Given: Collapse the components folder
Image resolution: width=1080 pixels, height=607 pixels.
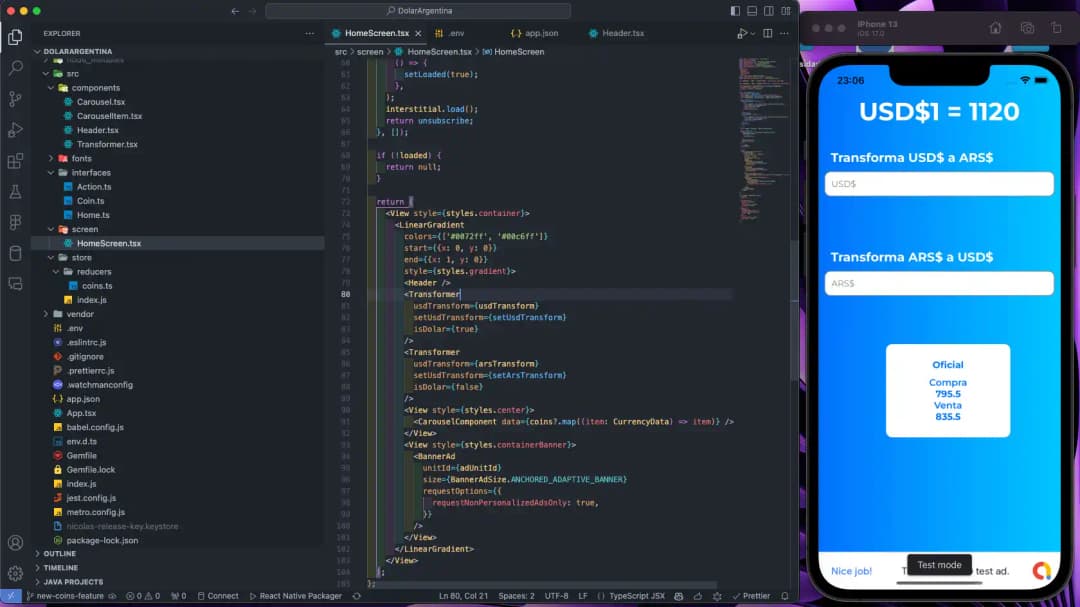Looking at the screenshot, I should click(95, 88).
